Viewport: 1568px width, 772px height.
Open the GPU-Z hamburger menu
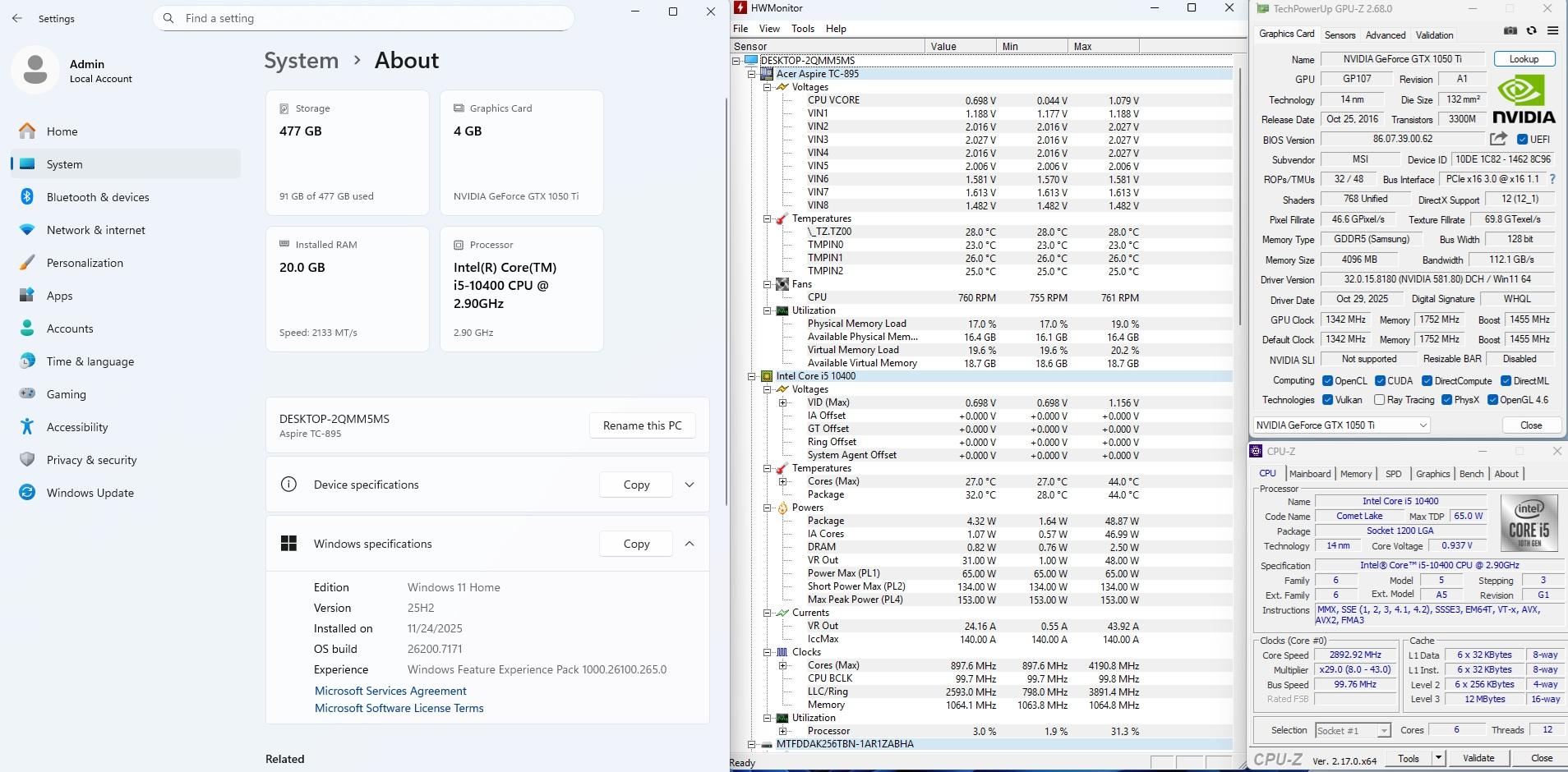(1552, 30)
